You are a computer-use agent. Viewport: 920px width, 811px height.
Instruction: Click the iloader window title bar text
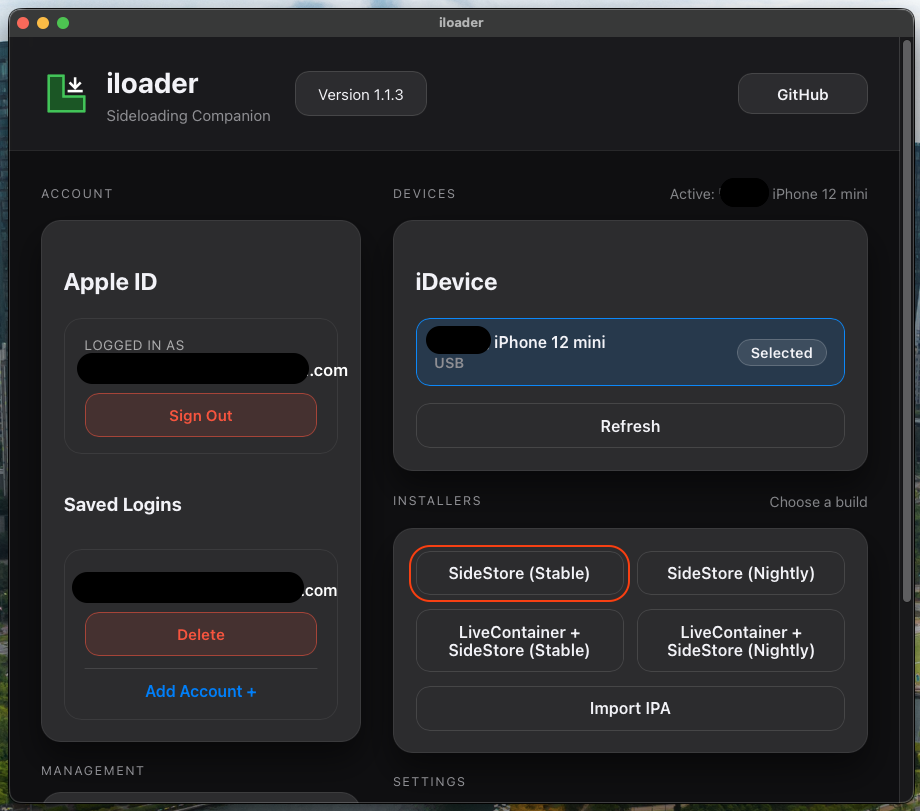(x=461, y=22)
